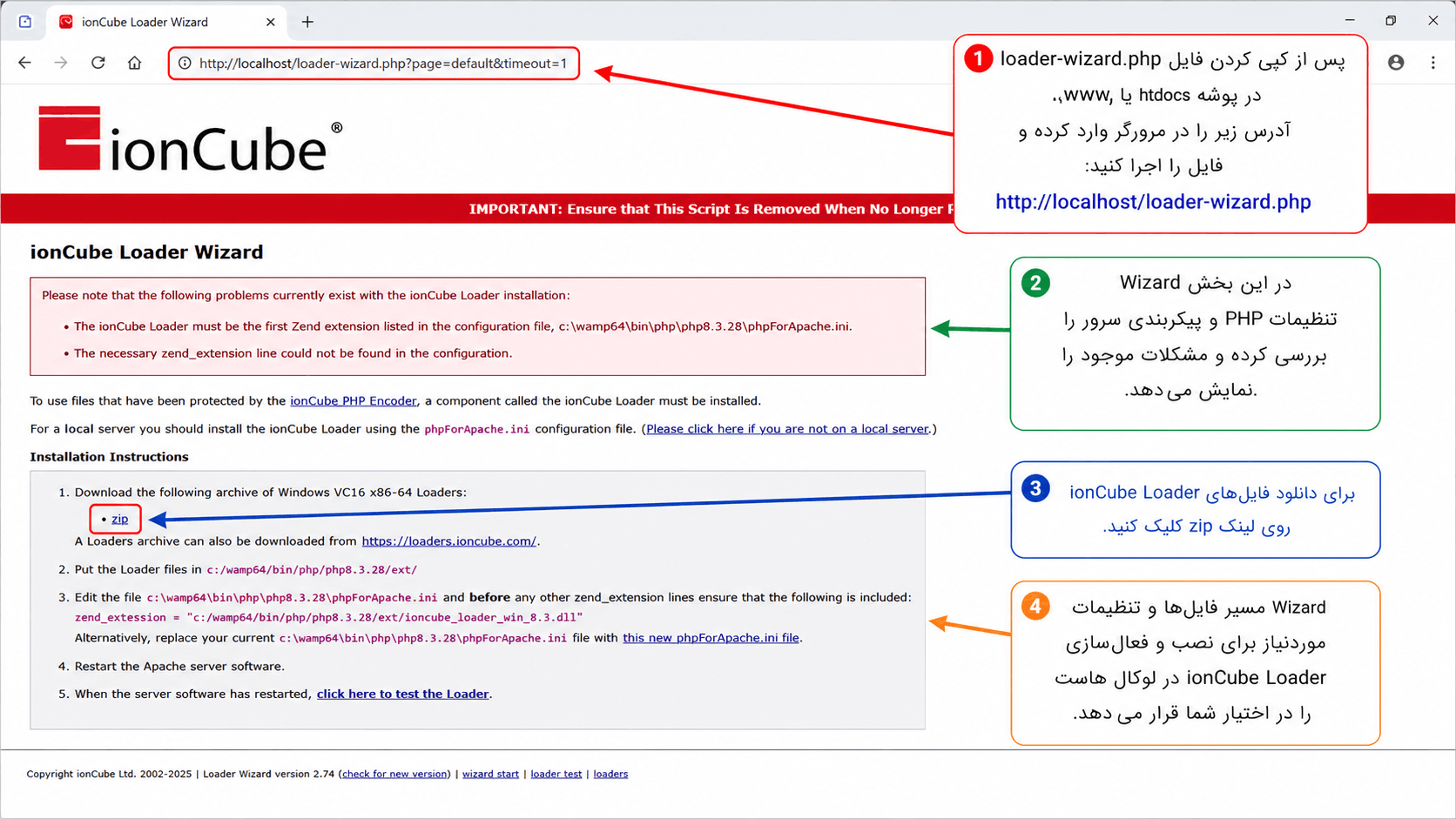View site information icon in address bar
This screenshot has height=819, width=1456.
click(185, 63)
